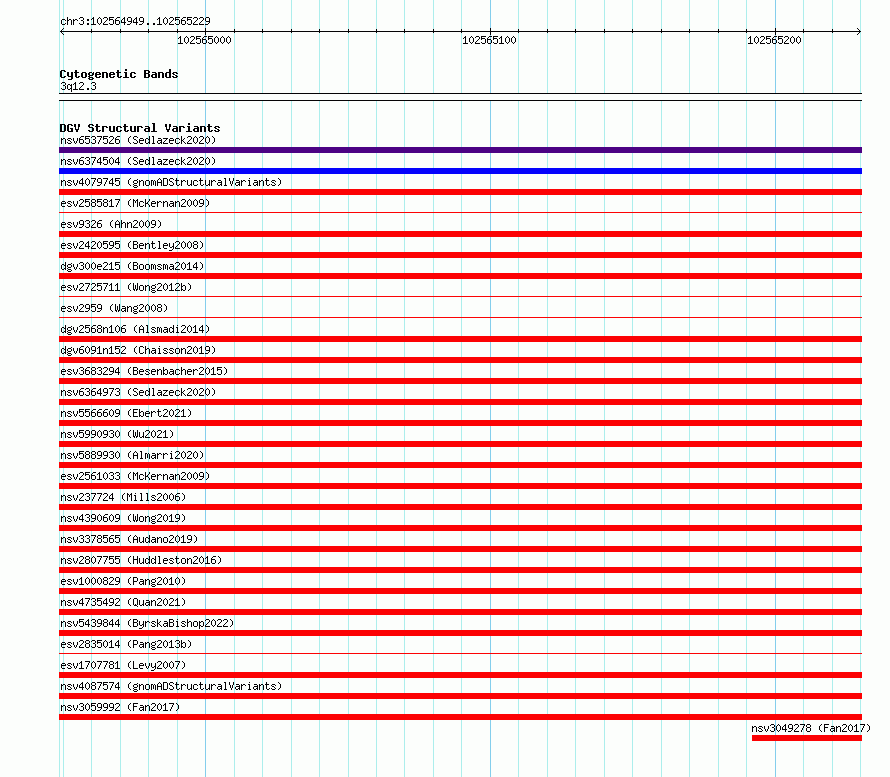Viewport: 890px width, 777px height.
Task: Click ruler position 102565100
Action: 489,40
